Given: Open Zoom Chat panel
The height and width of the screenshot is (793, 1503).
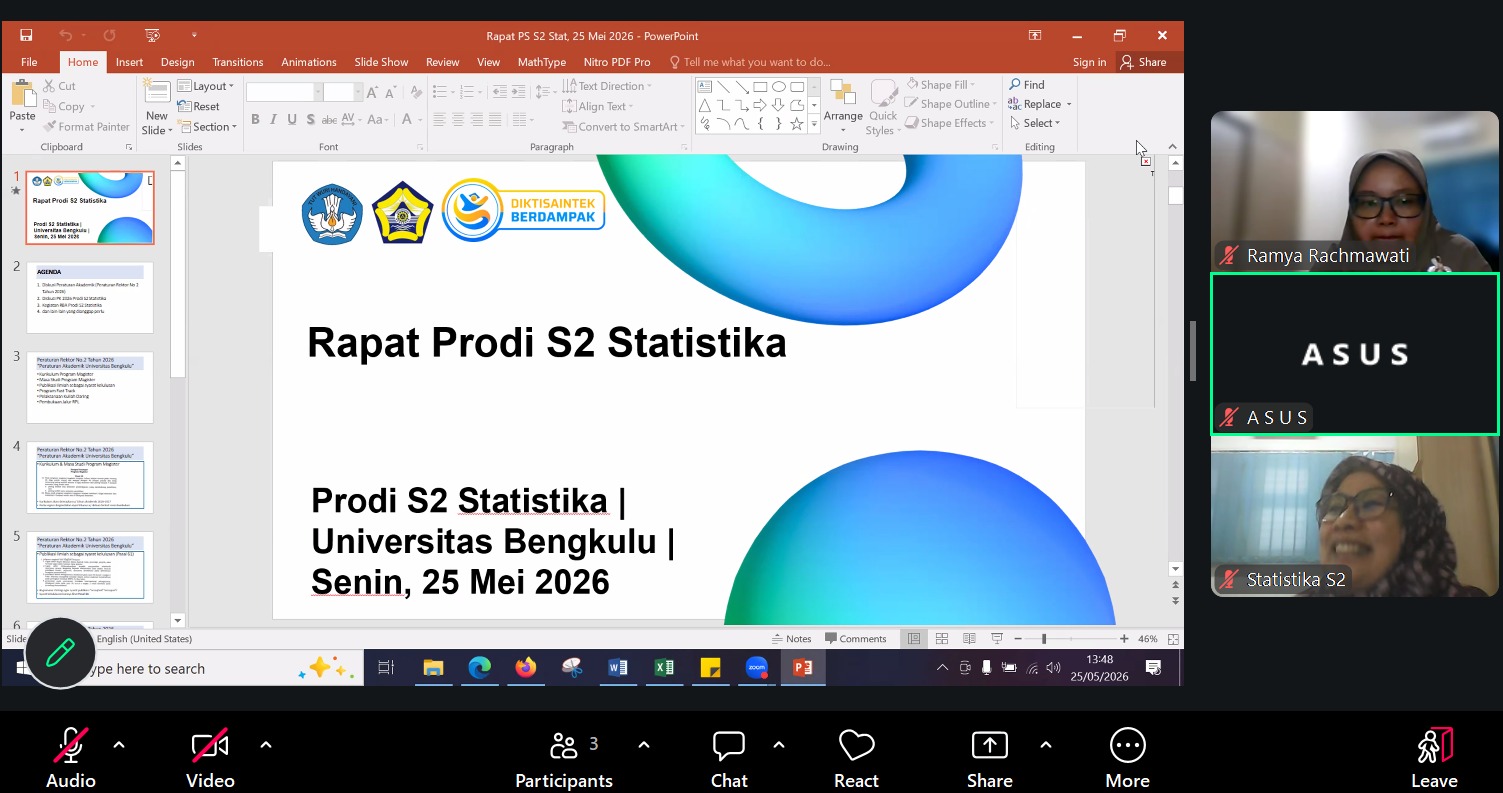Looking at the screenshot, I should click(729, 758).
